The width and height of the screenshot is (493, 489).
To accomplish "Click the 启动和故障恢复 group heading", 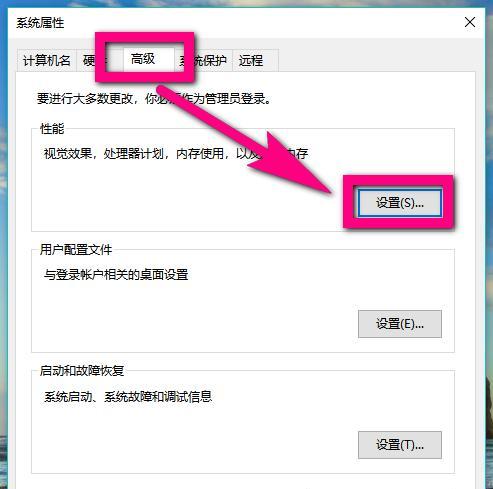I will (x=82, y=370).
